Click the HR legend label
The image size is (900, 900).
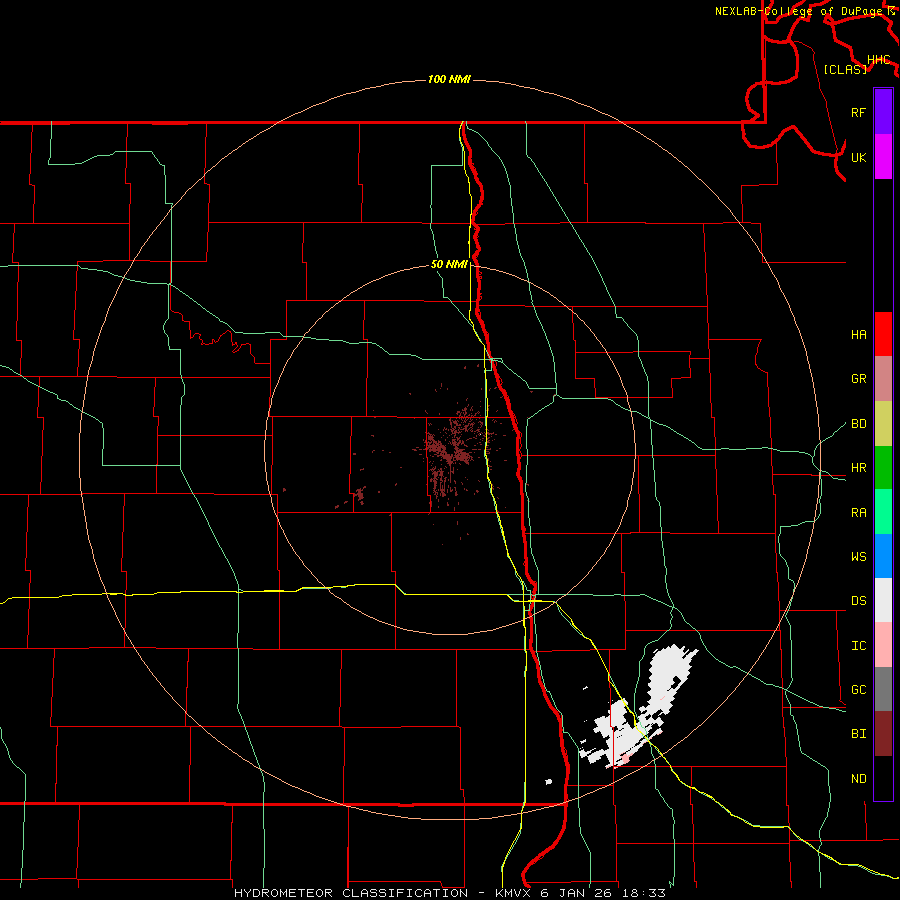(859, 467)
